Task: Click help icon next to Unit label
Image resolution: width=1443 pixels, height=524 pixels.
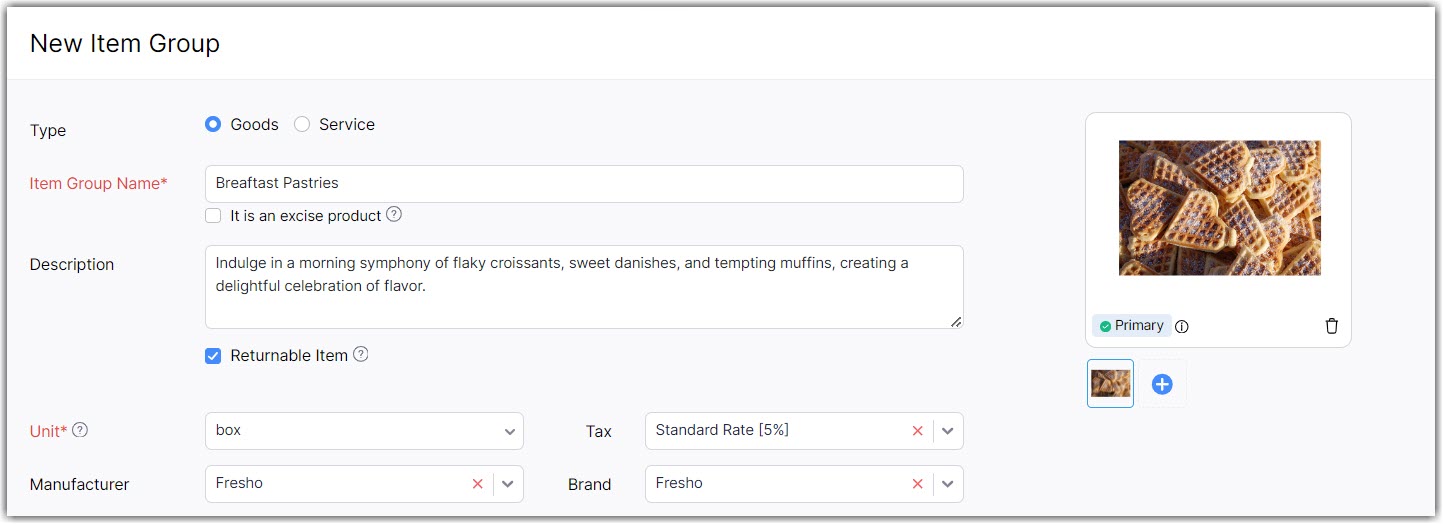Action: point(81,430)
